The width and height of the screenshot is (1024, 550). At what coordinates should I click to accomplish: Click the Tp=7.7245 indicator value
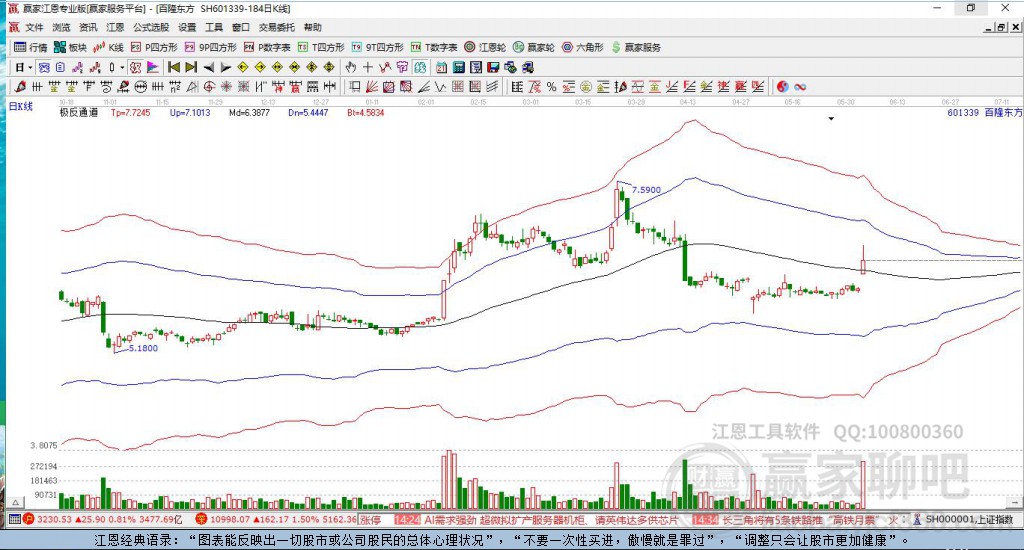(131, 112)
